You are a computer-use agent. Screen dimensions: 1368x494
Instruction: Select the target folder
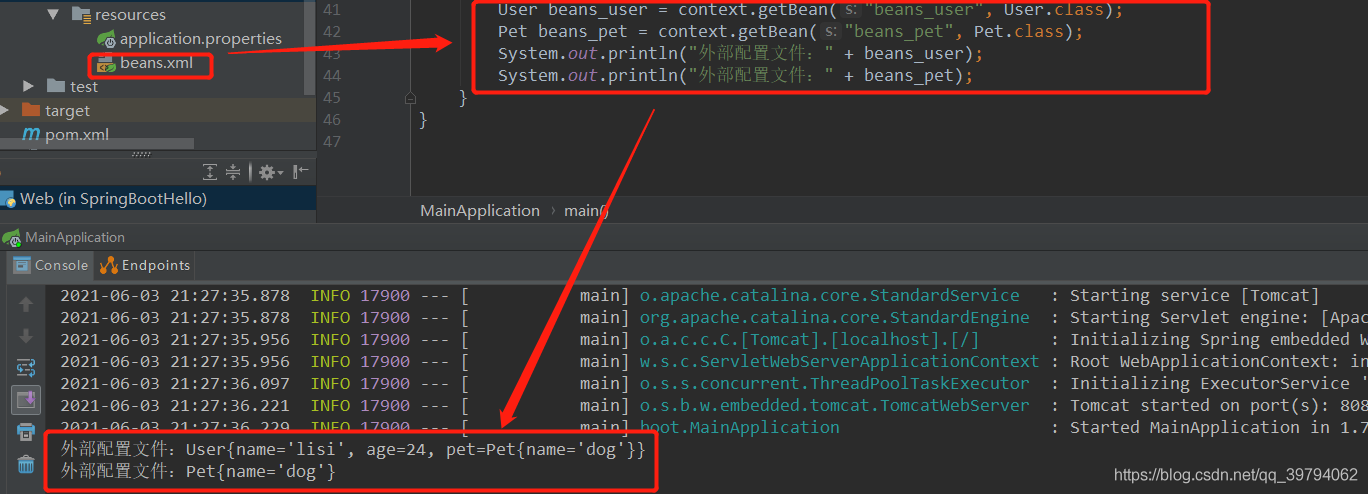point(67,111)
